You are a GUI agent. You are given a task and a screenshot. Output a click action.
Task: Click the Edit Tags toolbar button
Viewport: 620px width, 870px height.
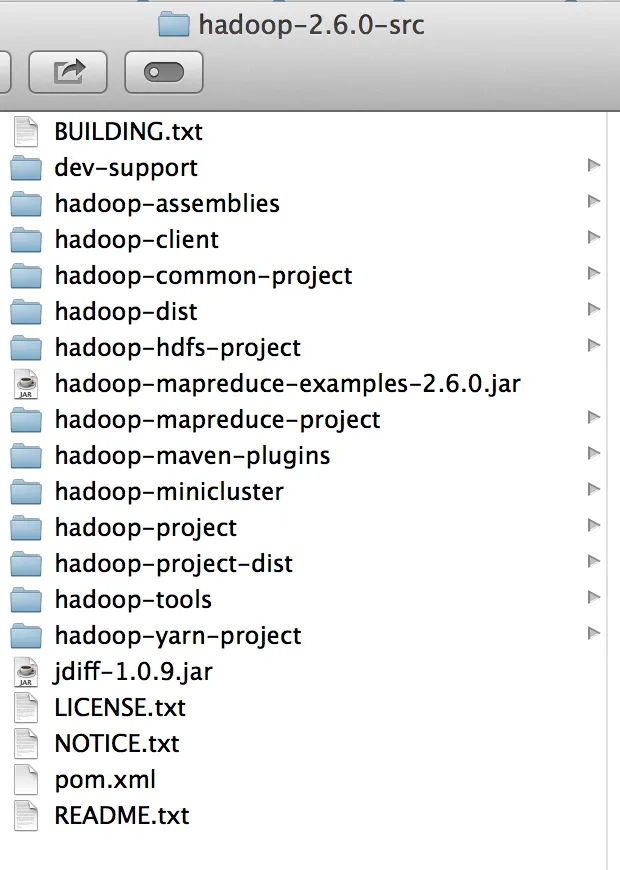pyautogui.click(x=164, y=72)
